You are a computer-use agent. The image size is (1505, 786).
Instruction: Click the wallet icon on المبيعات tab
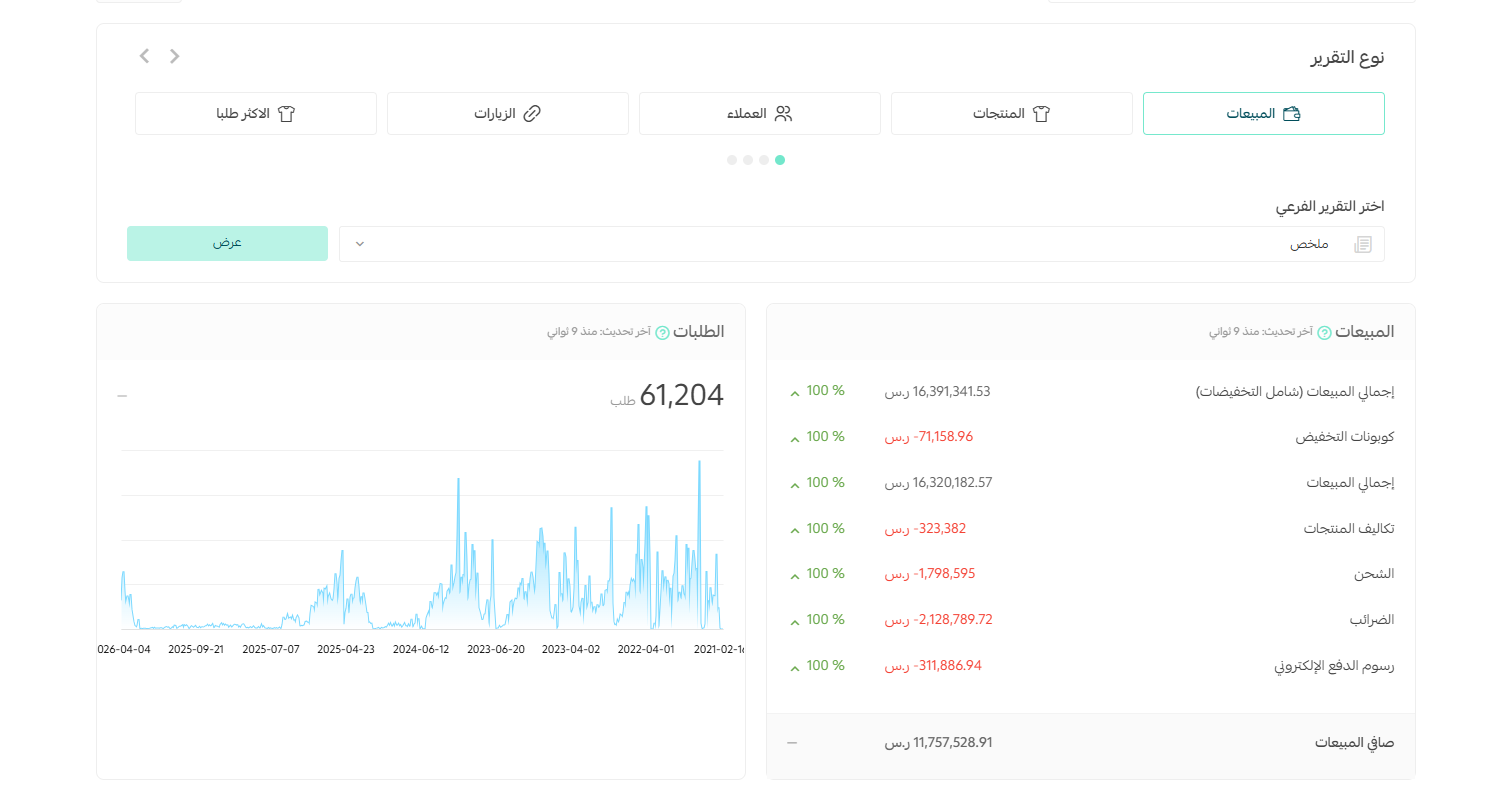pyautogui.click(x=1291, y=114)
